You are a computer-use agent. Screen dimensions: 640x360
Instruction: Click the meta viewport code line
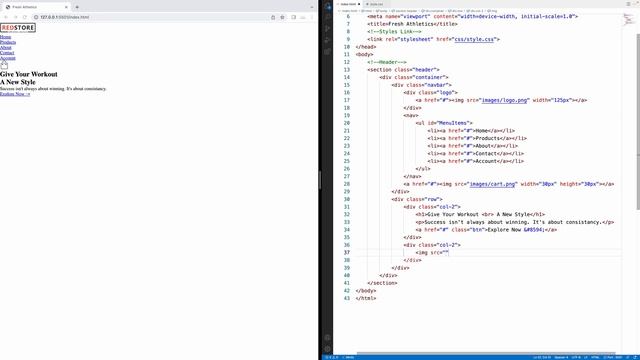pyautogui.click(x=473, y=16)
